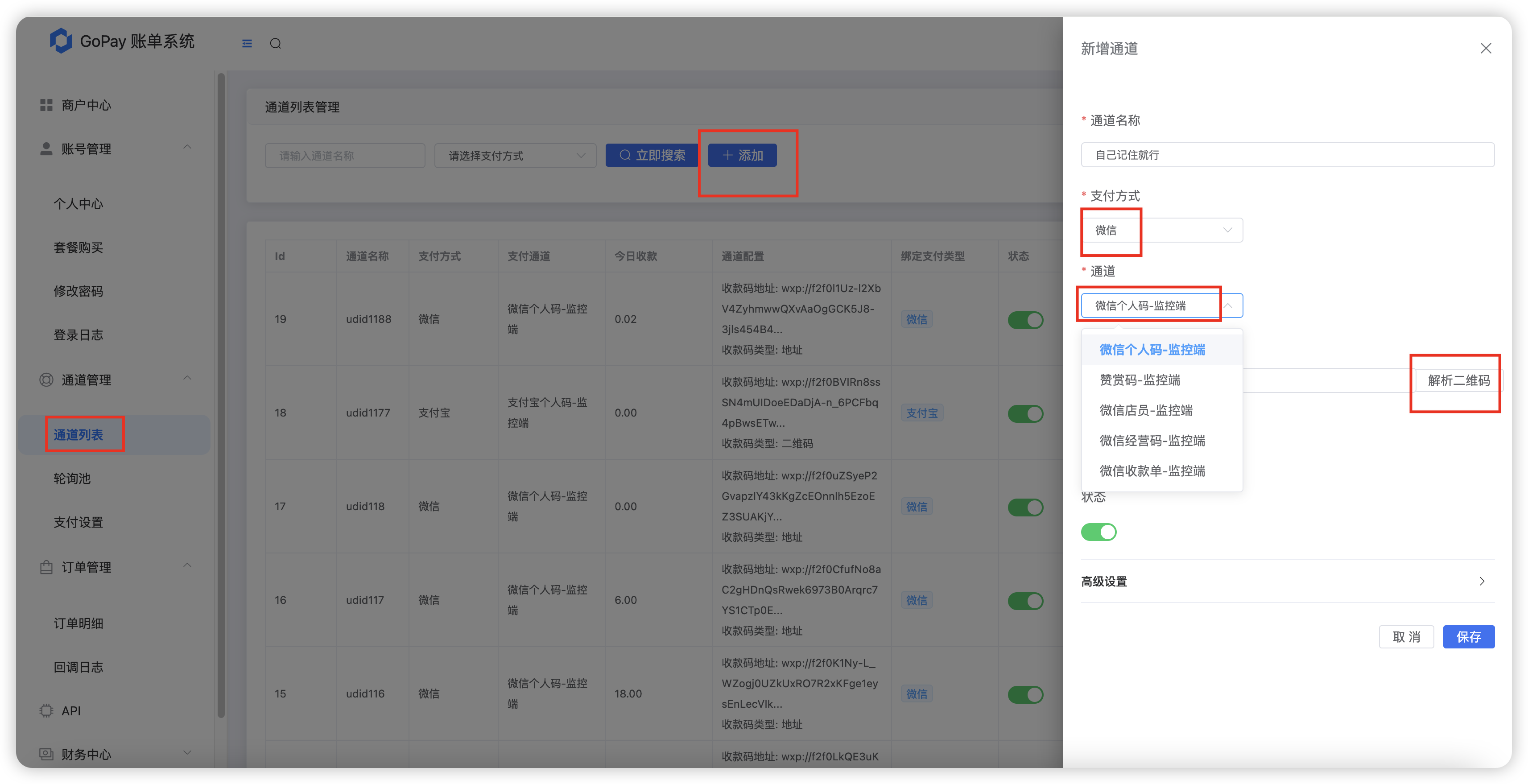Click the 今日收款 value 6.00
This screenshot has height=784, width=1528.
[x=625, y=600]
